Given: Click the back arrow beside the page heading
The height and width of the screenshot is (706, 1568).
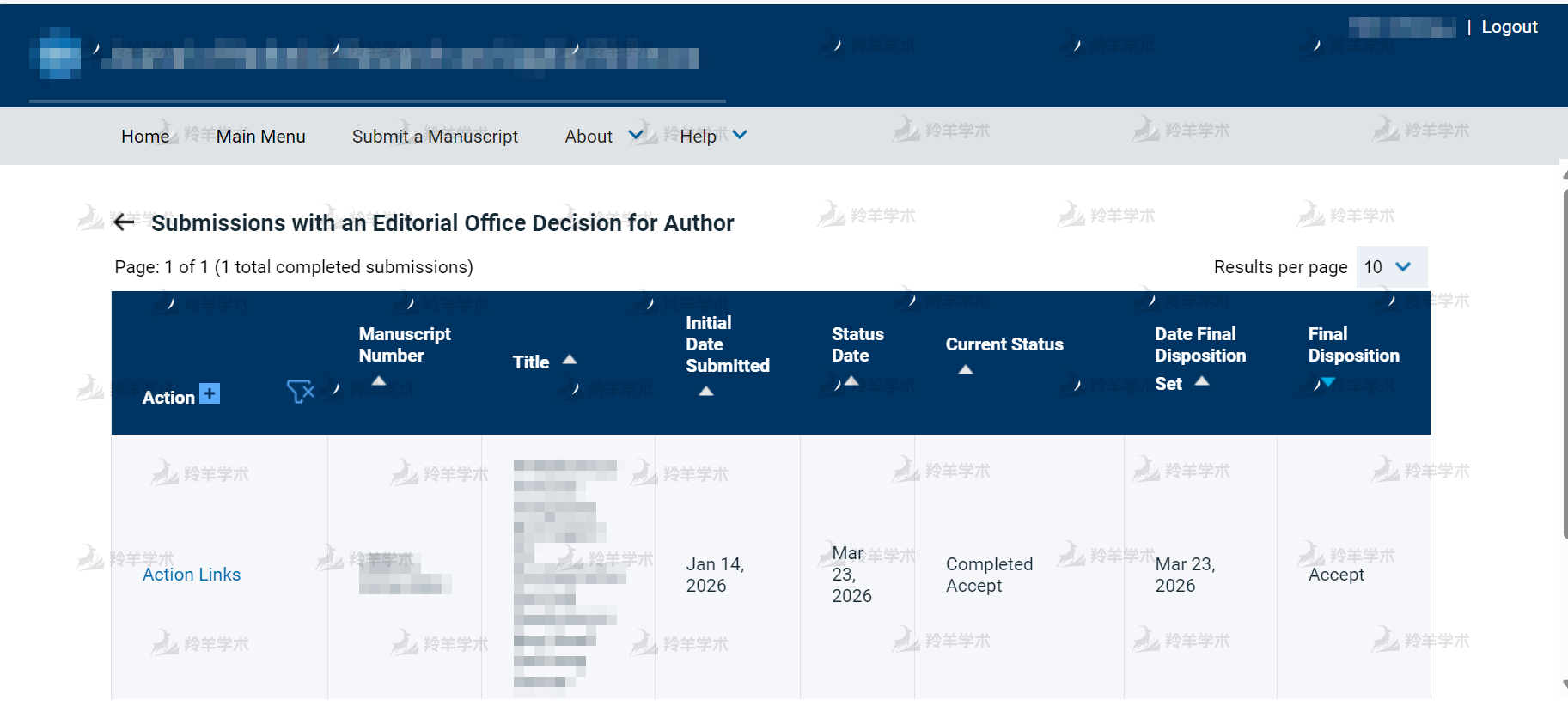Looking at the screenshot, I should pos(124,222).
